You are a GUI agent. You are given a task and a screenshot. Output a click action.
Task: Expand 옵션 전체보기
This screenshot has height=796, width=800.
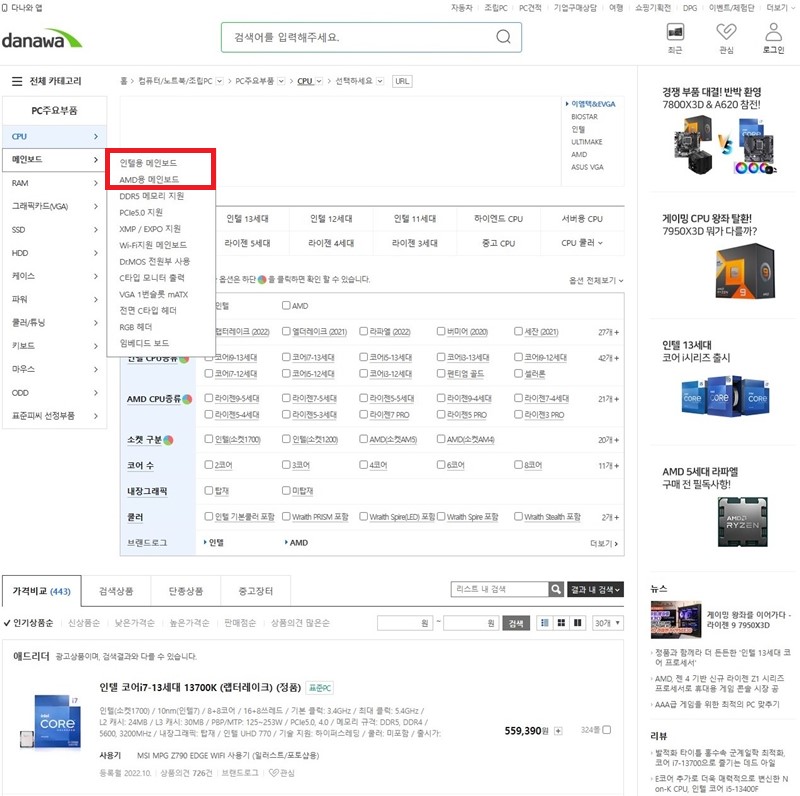[x=596, y=280]
